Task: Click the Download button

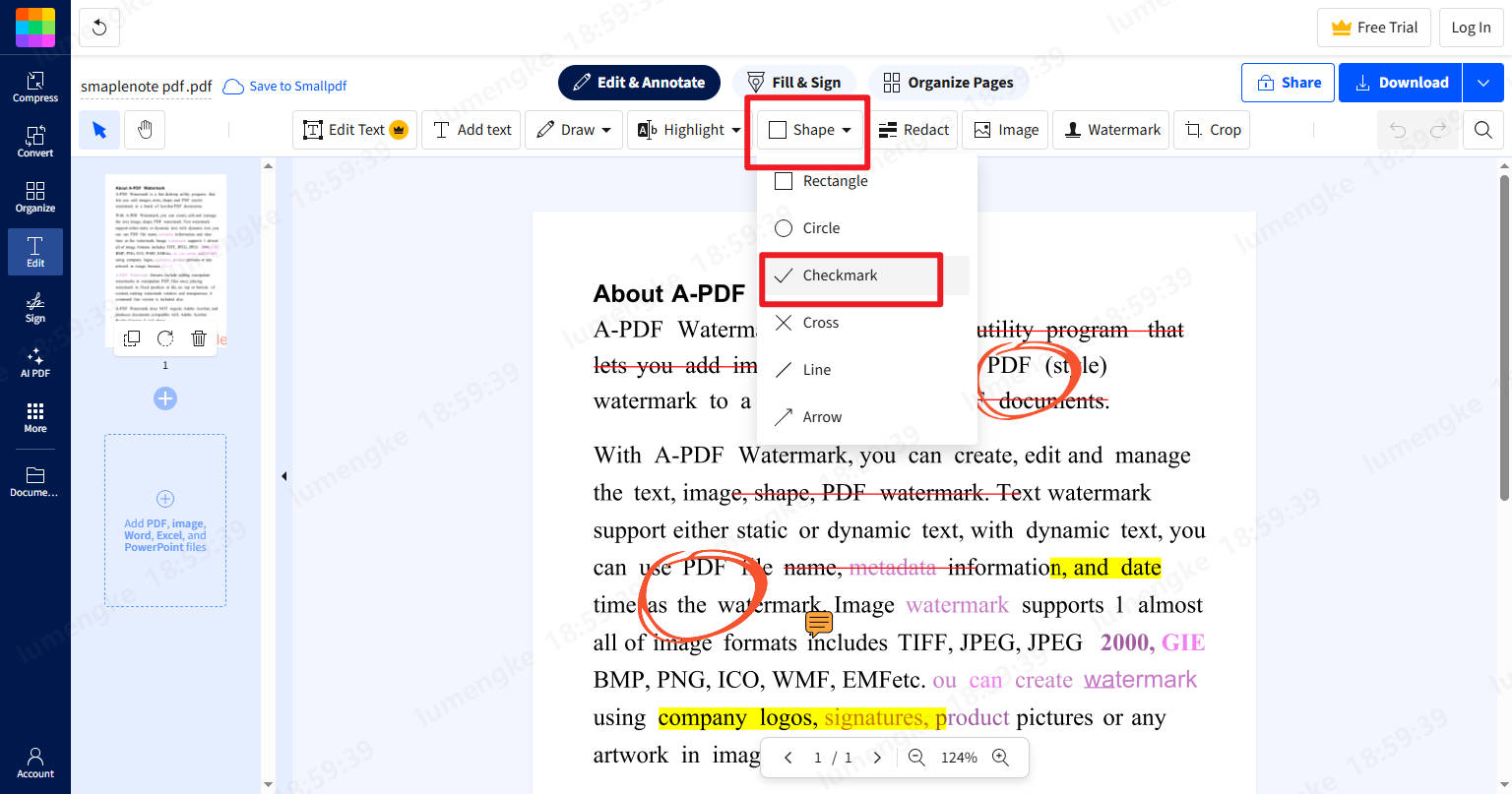Action: pyautogui.click(x=1401, y=83)
